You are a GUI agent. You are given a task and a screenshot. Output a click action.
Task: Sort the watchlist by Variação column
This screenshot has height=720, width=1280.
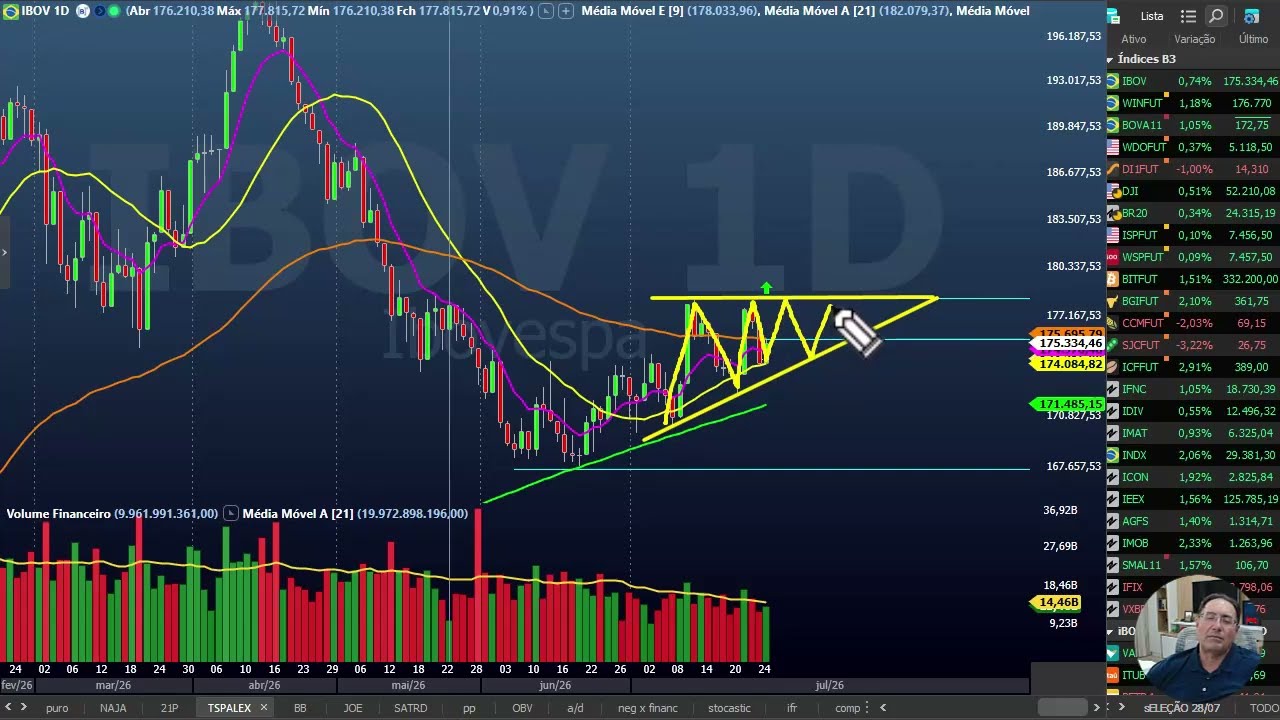[1194, 39]
